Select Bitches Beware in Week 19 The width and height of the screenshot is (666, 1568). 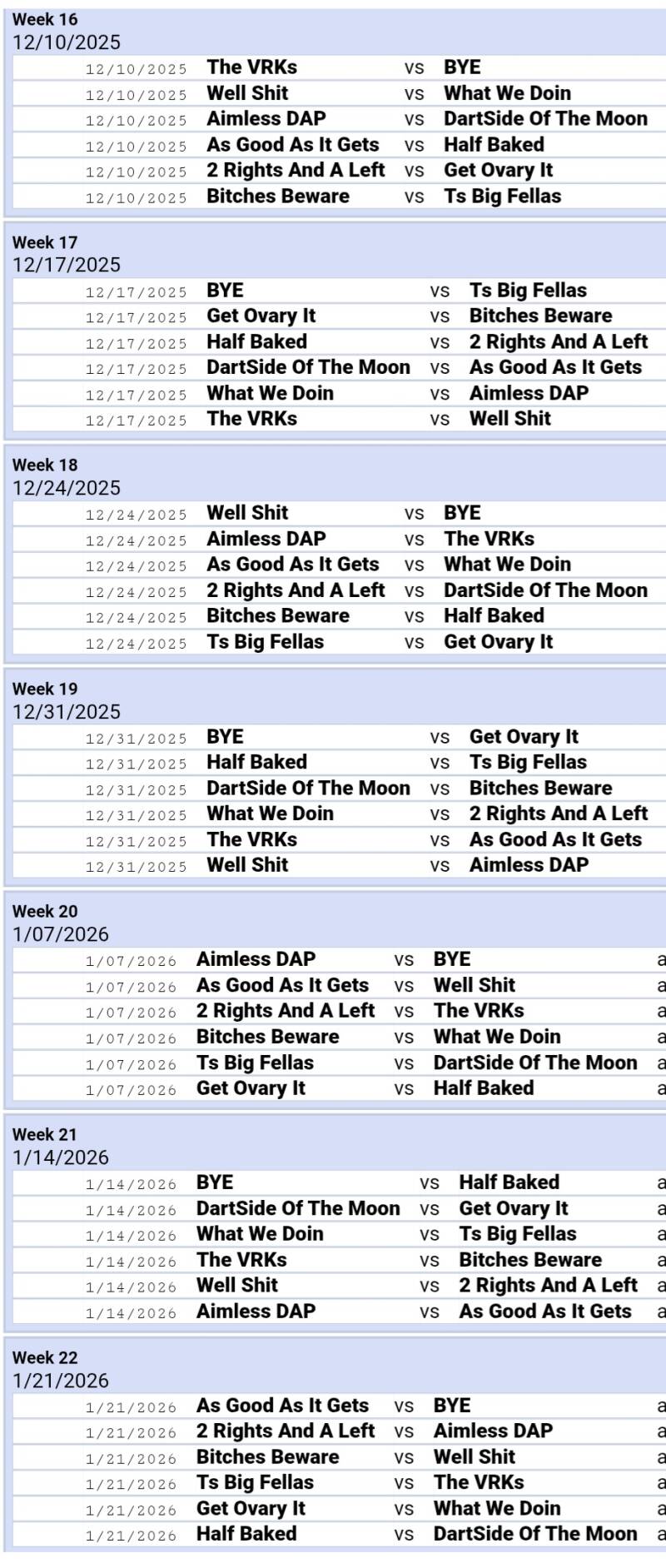[540, 789]
